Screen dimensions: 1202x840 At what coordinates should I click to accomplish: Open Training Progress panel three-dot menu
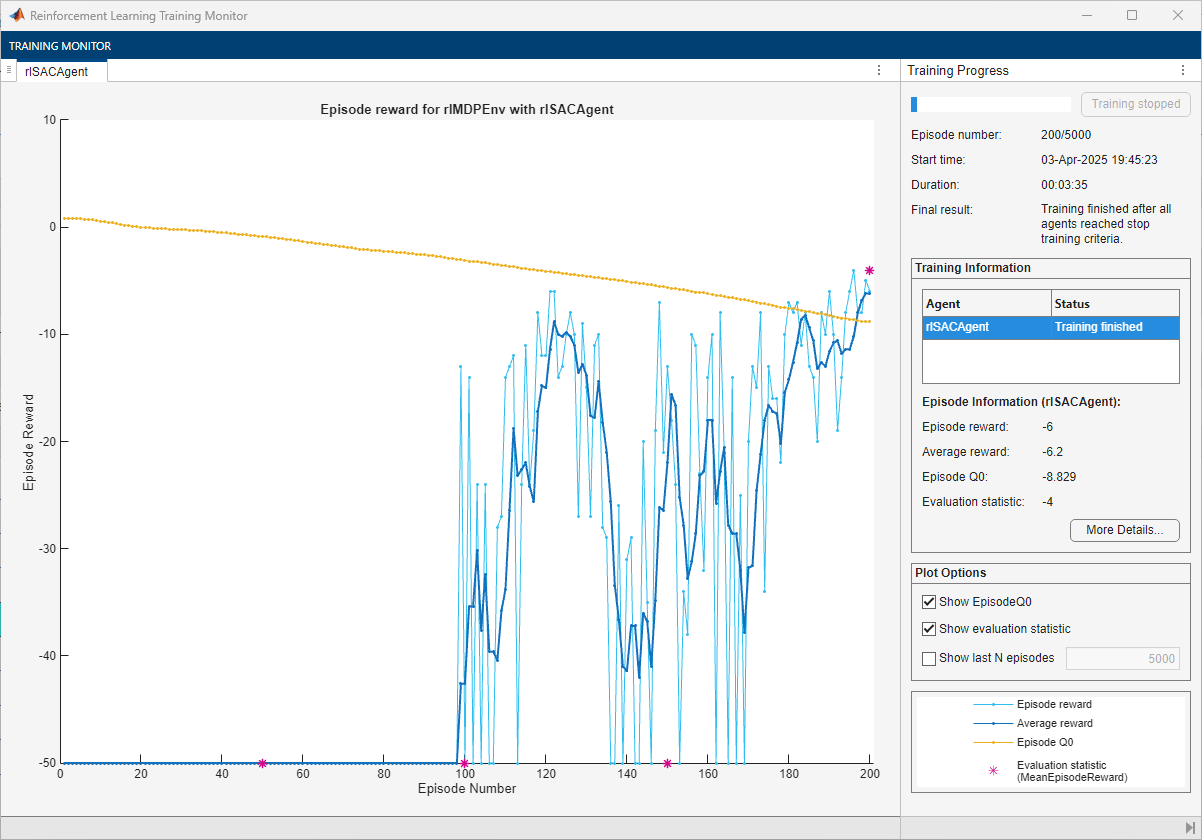[x=1183, y=70]
